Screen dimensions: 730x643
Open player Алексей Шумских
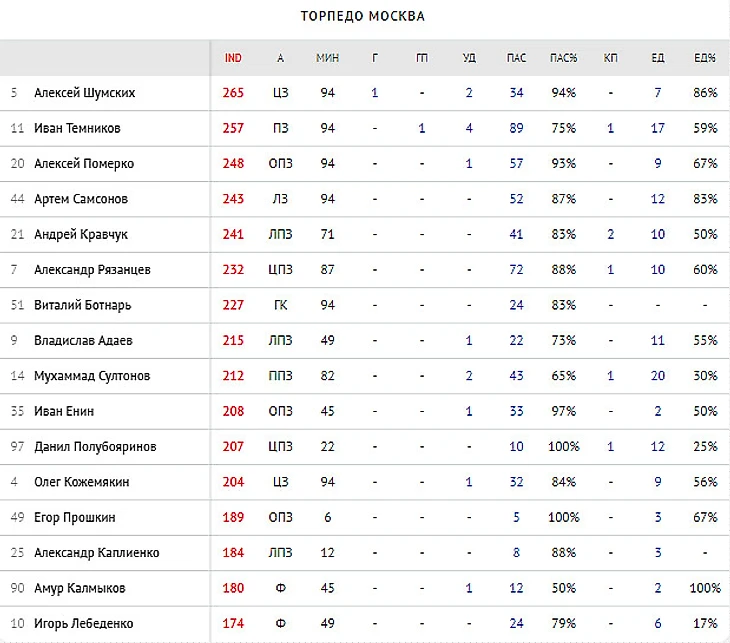click(84, 93)
